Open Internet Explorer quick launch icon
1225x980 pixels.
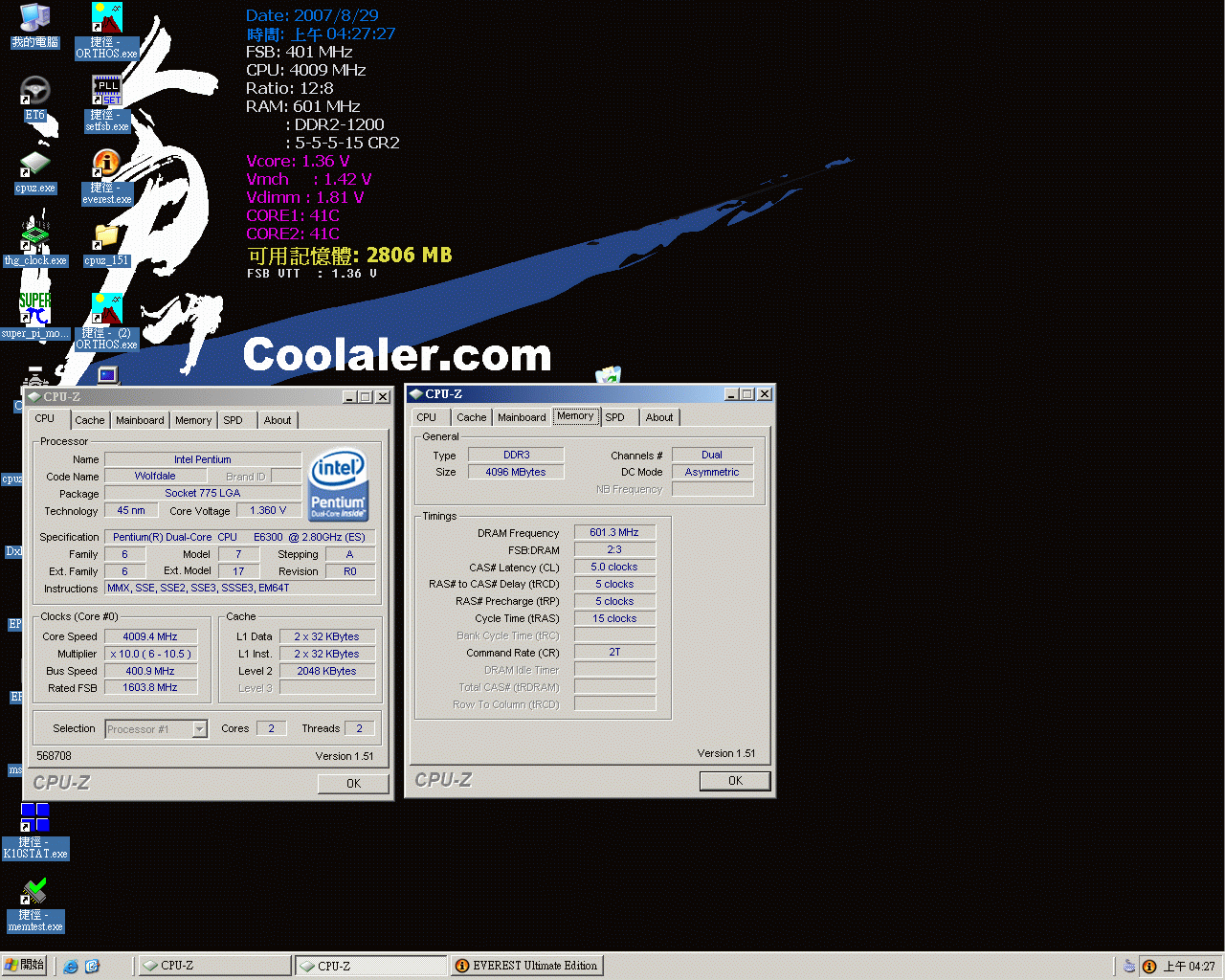click(x=71, y=967)
